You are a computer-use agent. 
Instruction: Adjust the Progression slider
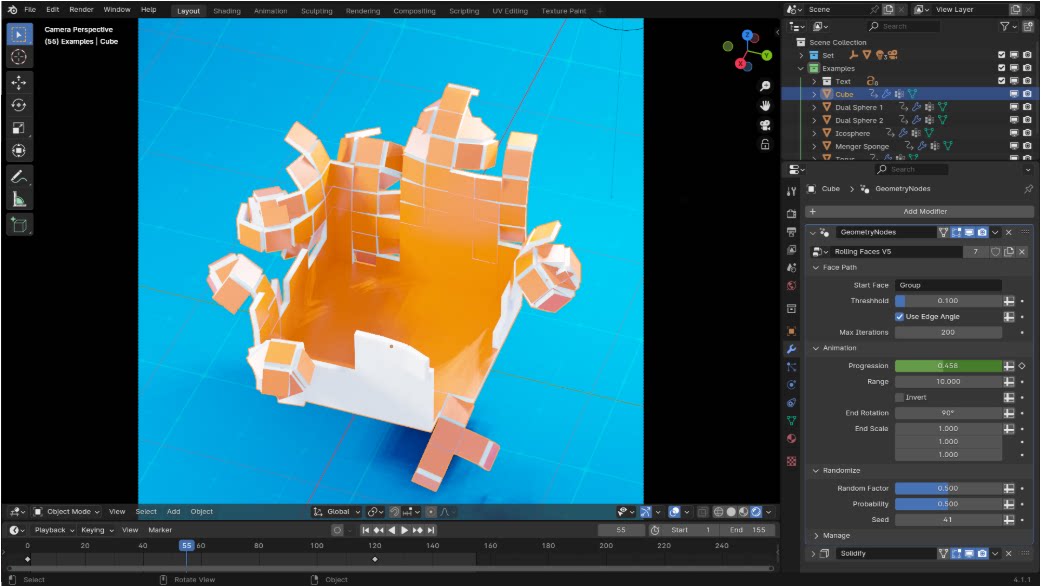click(x=948, y=366)
